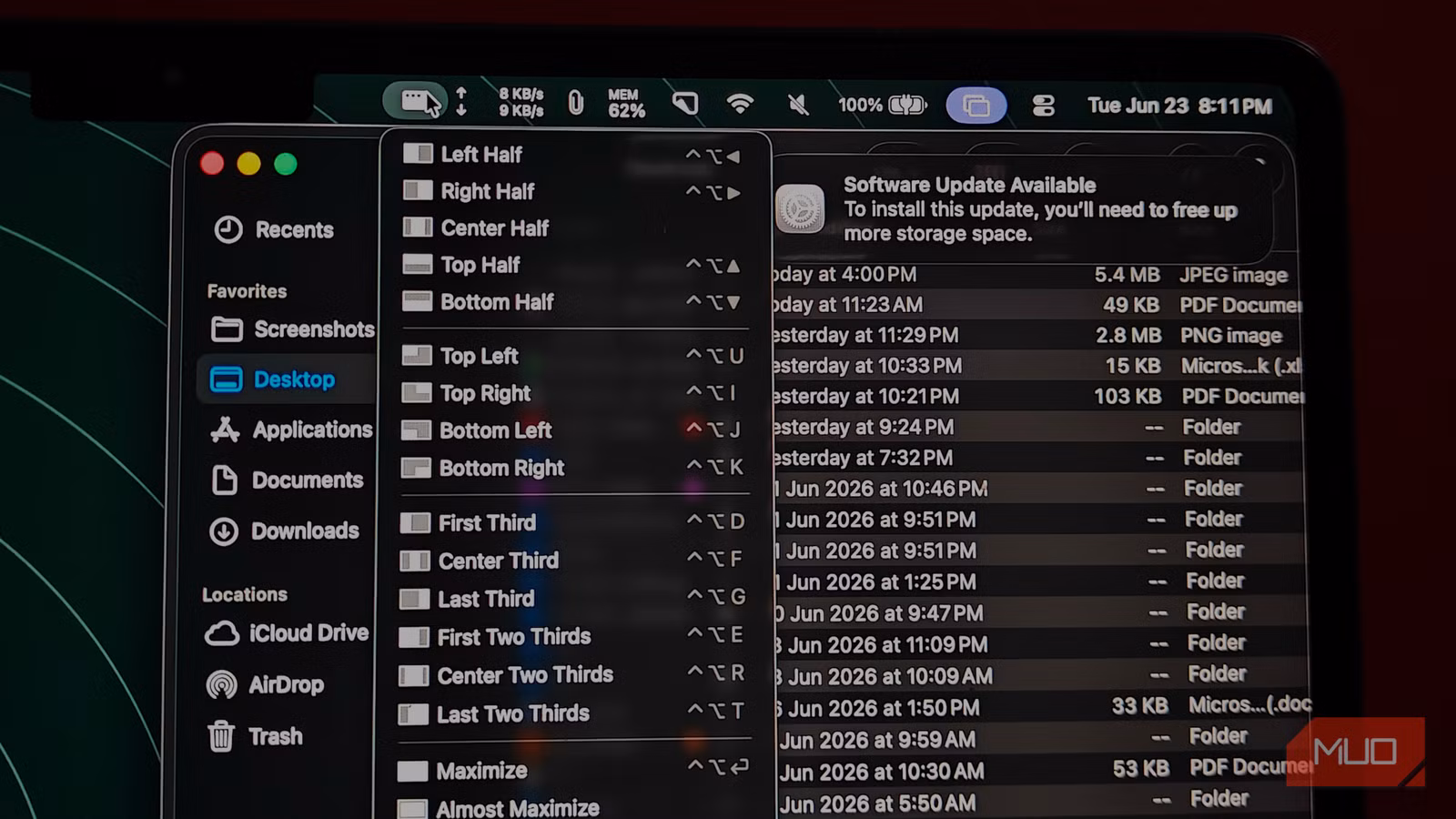The image size is (1456, 819).
Task: Select Maximize in Rectangle menu
Action: 575,771
